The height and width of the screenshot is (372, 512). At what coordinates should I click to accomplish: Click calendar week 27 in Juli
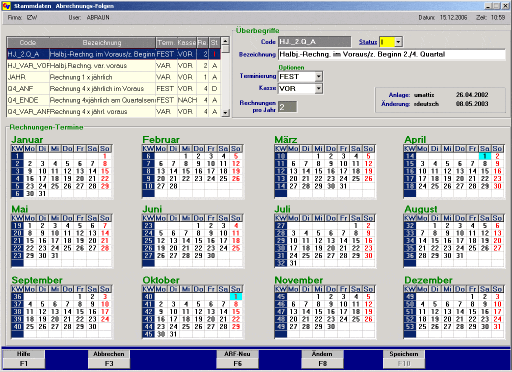281,226
